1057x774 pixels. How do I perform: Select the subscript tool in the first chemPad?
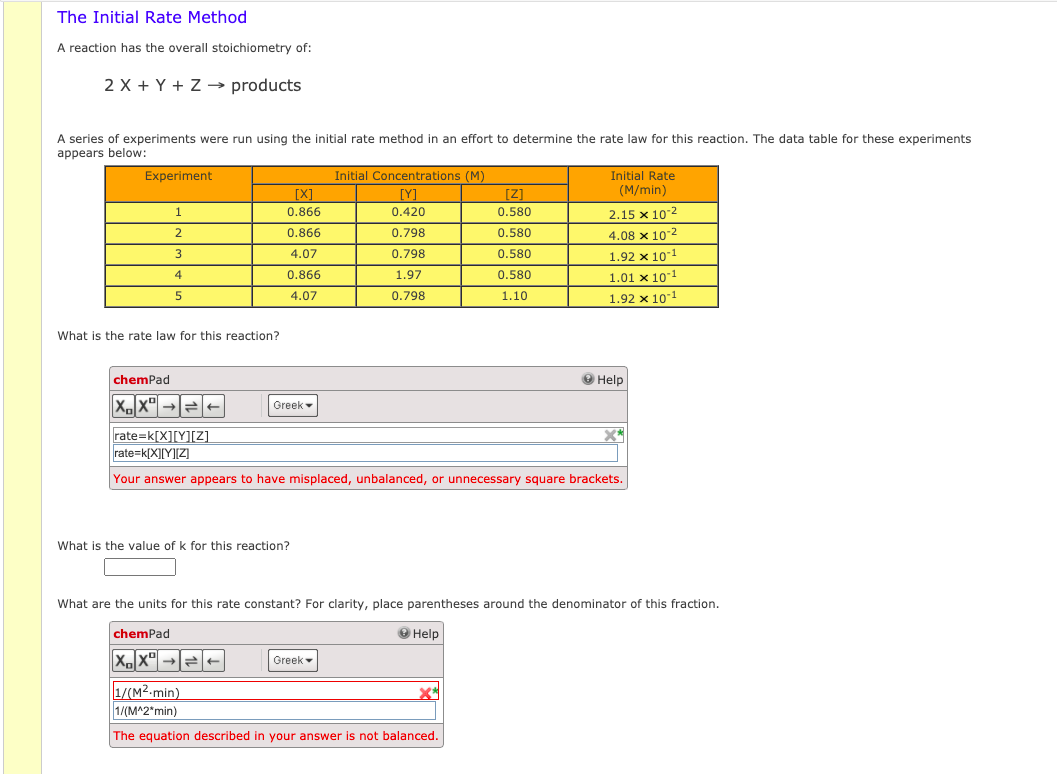(x=121, y=405)
